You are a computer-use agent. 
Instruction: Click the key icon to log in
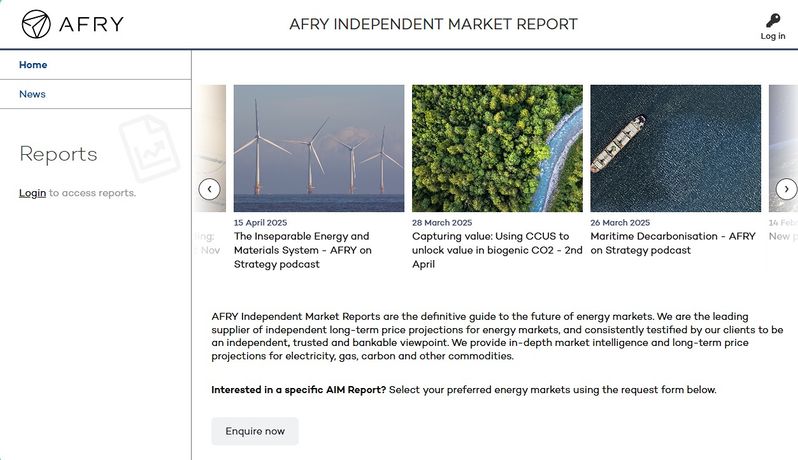tap(772, 19)
